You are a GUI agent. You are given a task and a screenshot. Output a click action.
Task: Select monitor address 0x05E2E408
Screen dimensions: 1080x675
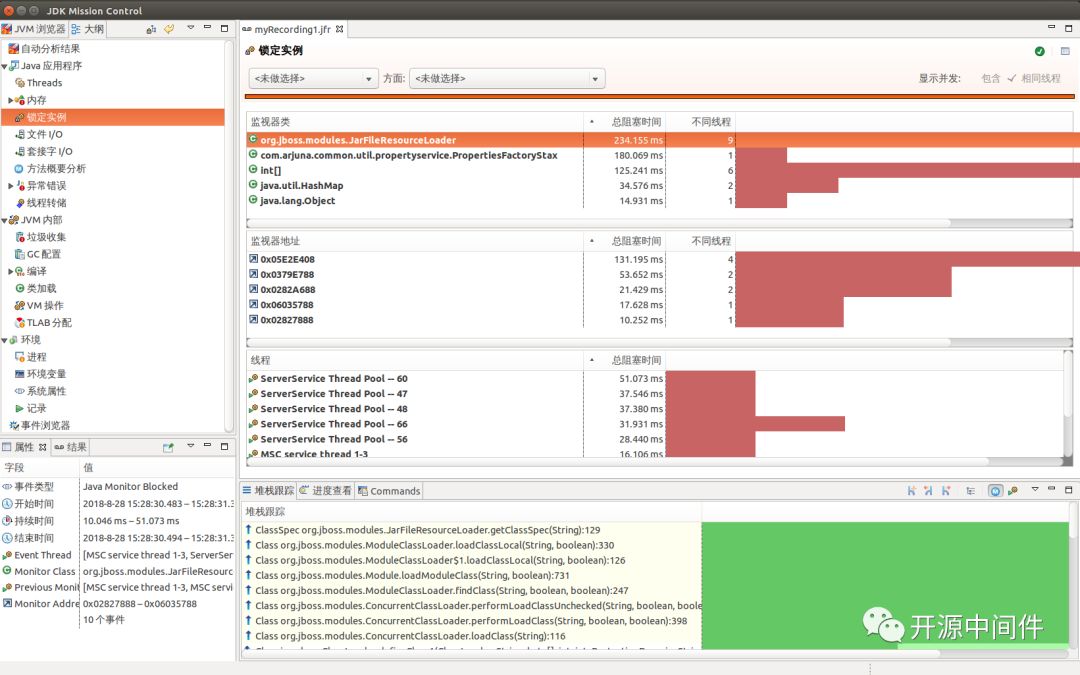point(663,259)
